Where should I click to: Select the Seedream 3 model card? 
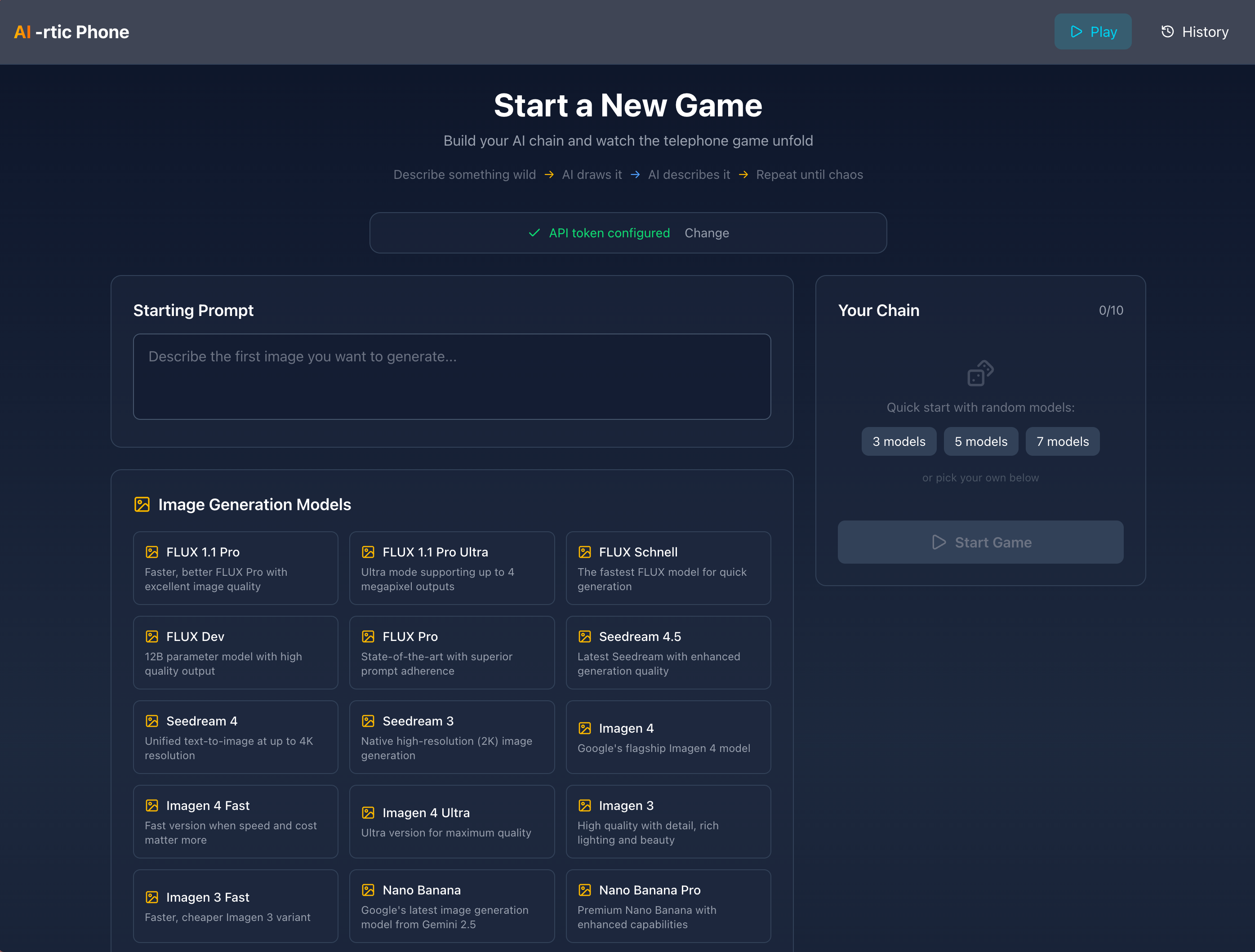pos(452,737)
